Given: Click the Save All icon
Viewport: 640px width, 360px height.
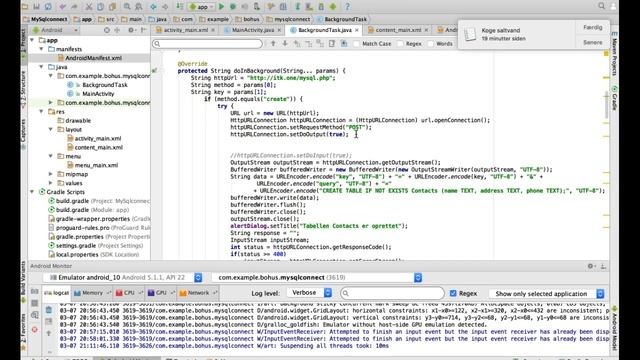Looking at the screenshot, I should [36, 7].
